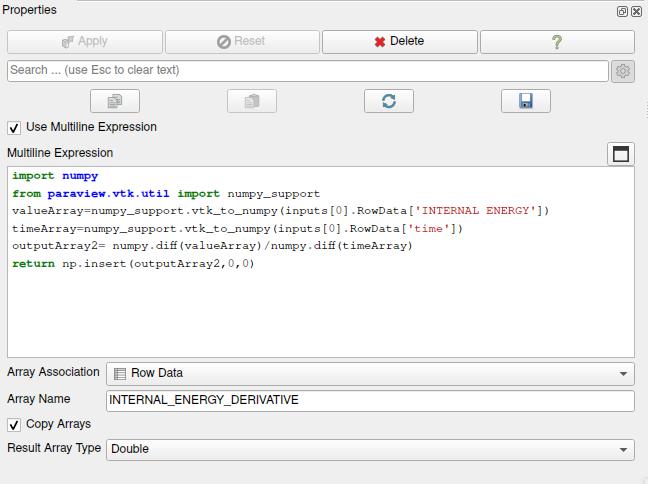Delete the current filter
The height and width of the screenshot is (484, 648).
(400, 42)
